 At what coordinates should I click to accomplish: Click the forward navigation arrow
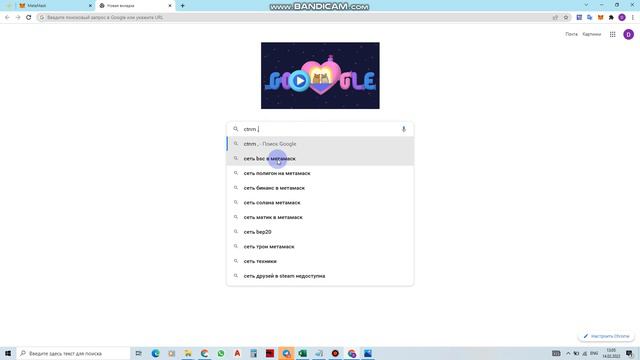(18, 18)
